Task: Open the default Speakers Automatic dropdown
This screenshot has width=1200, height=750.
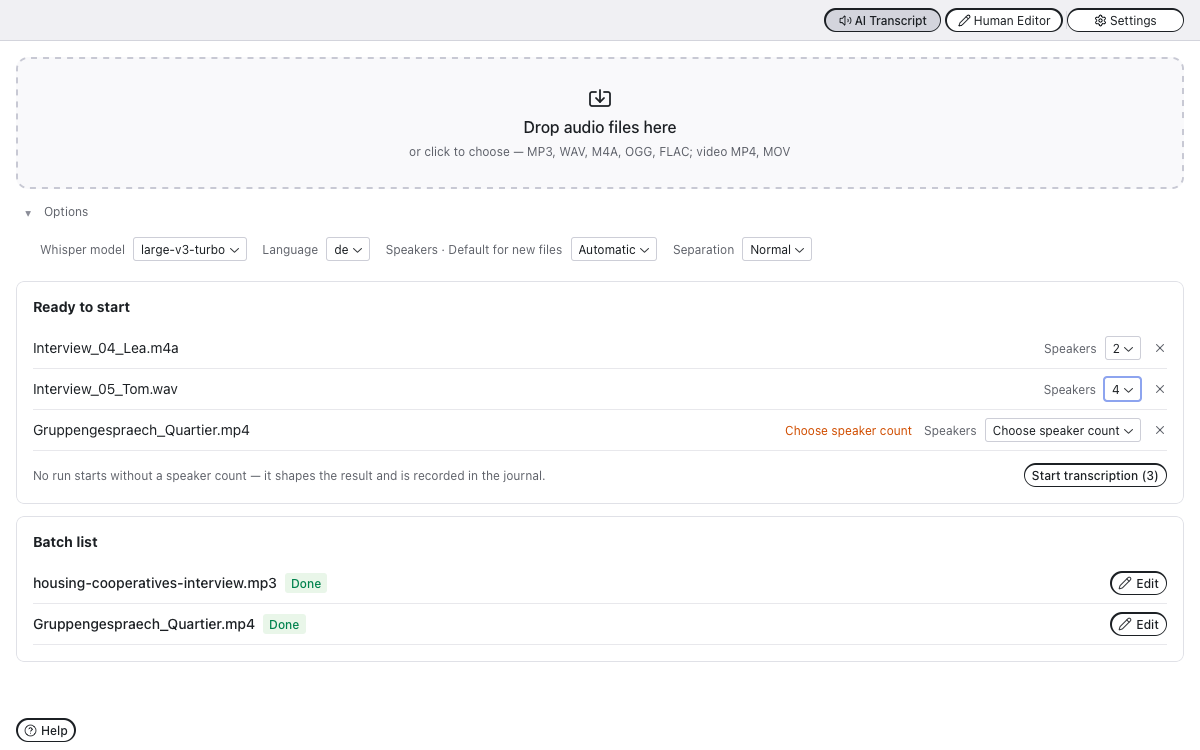Action: tap(614, 249)
